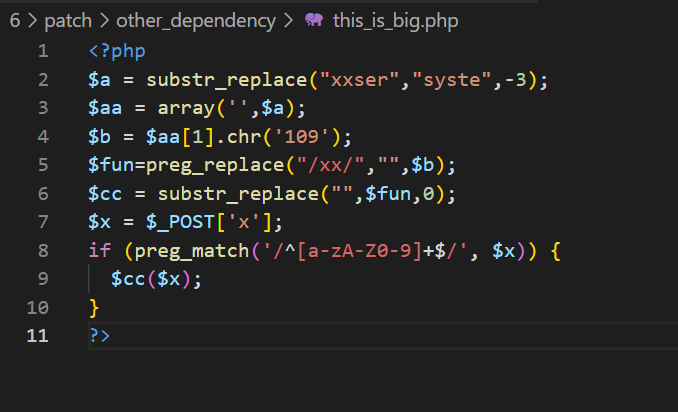Open the 'patch' breadcrumb segment
The height and width of the screenshot is (412, 678).
click(68, 21)
